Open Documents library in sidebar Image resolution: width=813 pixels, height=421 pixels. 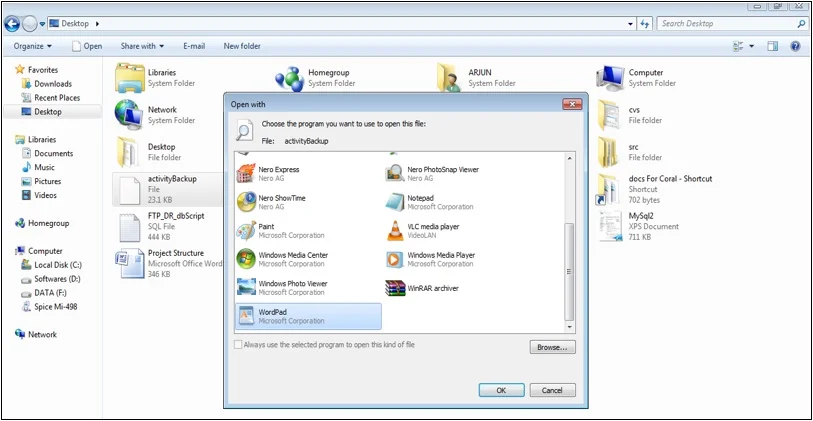pyautogui.click(x=47, y=153)
